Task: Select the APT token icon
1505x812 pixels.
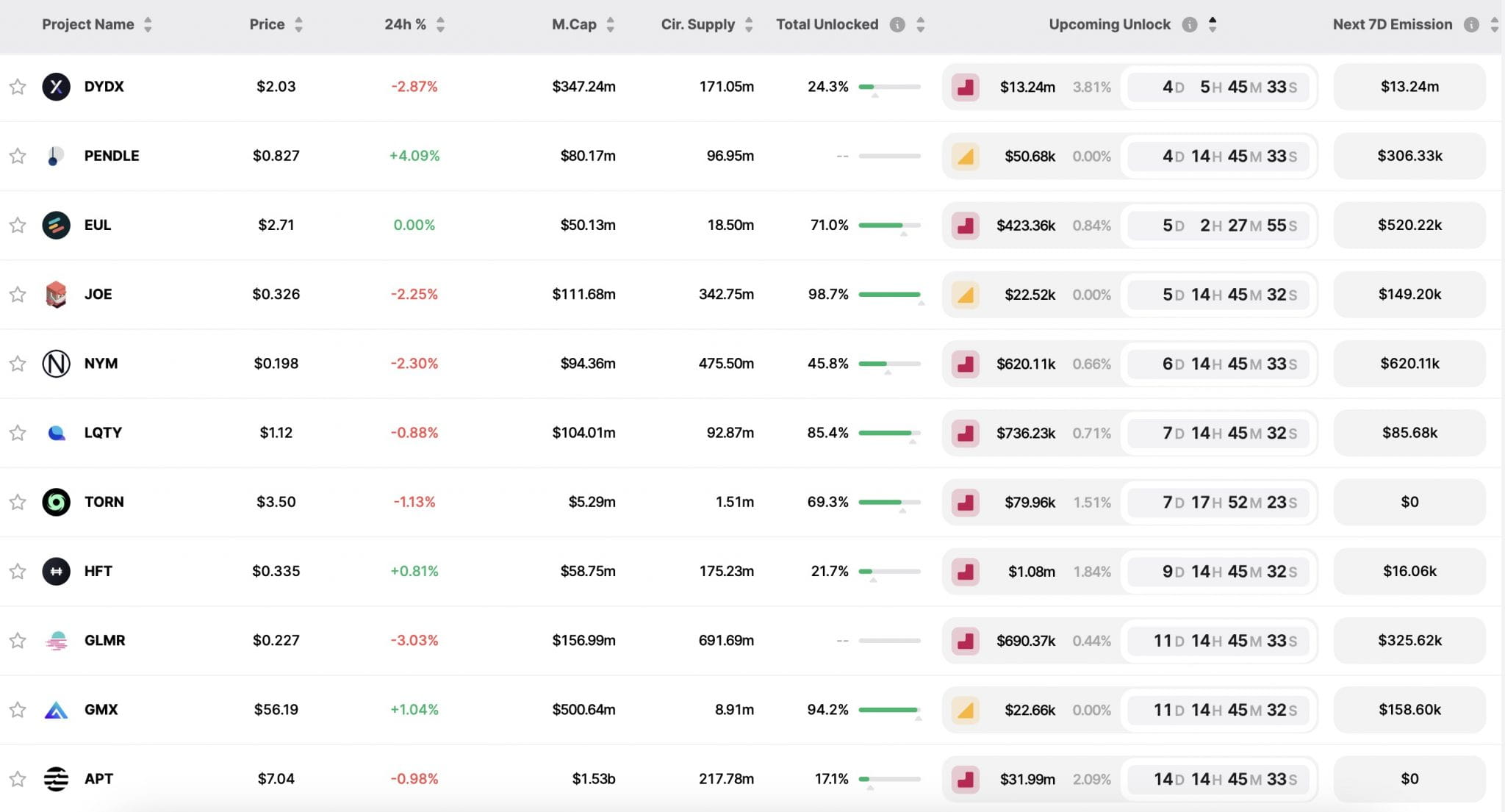Action: pyautogui.click(x=56, y=778)
